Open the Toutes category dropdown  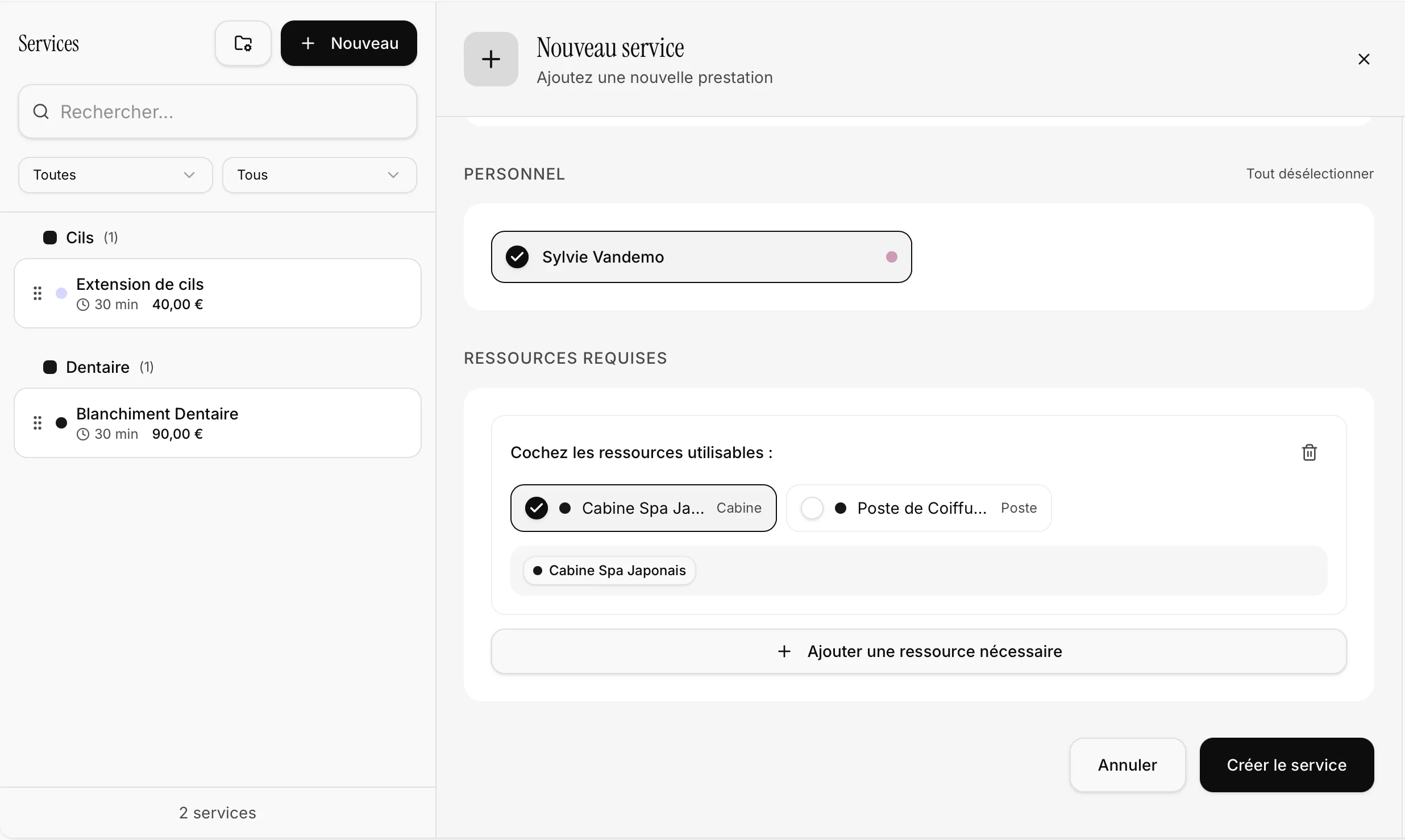point(114,174)
